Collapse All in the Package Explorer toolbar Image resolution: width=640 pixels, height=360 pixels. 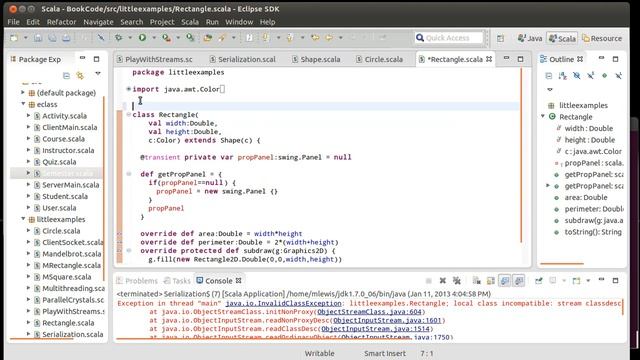coord(66,76)
